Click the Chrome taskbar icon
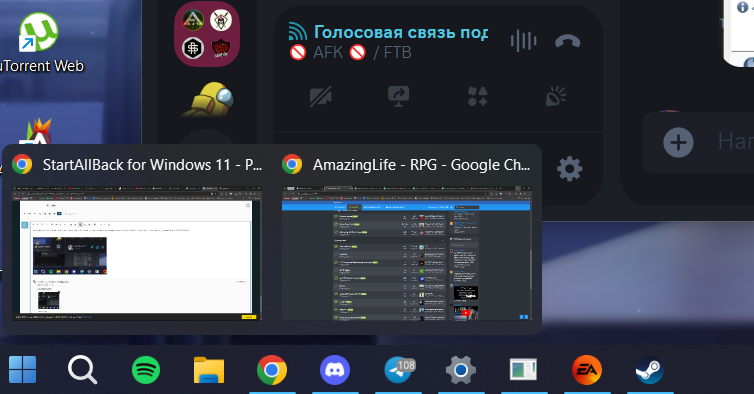754x394 pixels. point(272,370)
